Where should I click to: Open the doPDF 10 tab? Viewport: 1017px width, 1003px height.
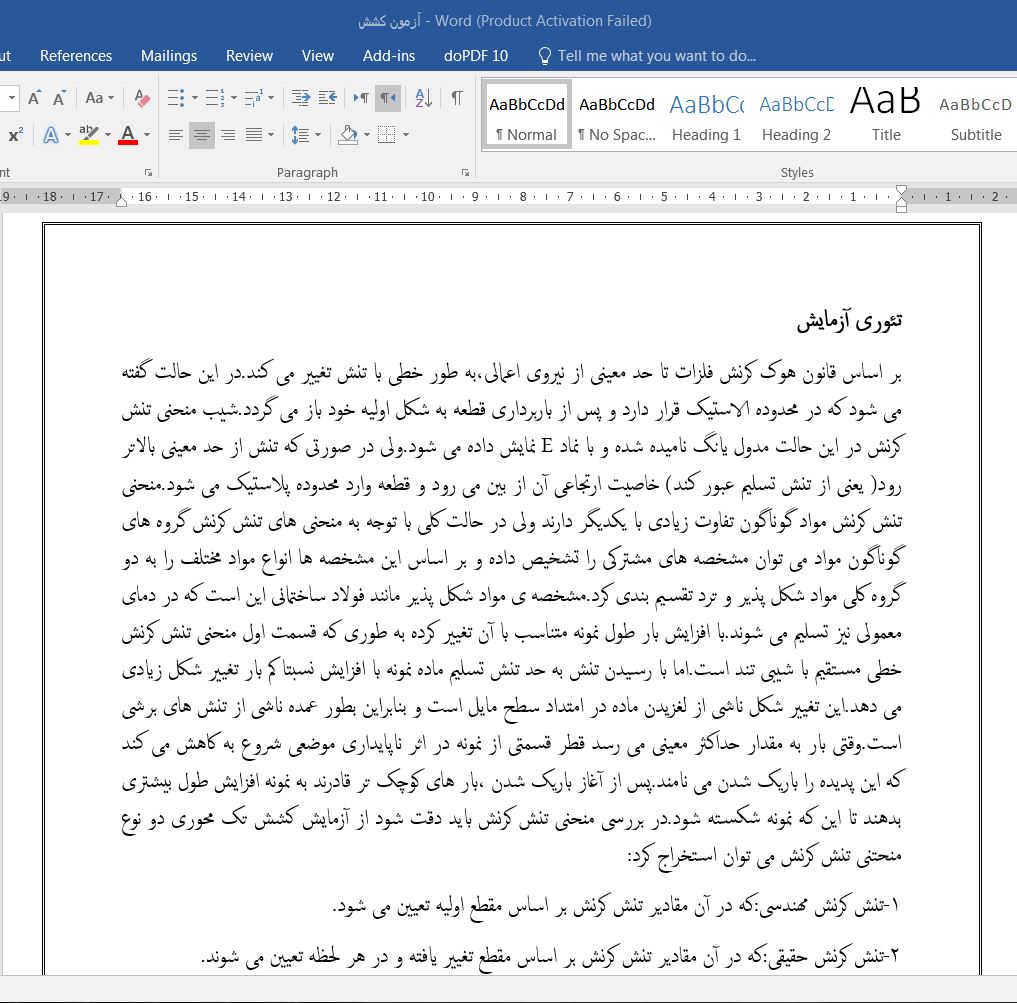[475, 56]
